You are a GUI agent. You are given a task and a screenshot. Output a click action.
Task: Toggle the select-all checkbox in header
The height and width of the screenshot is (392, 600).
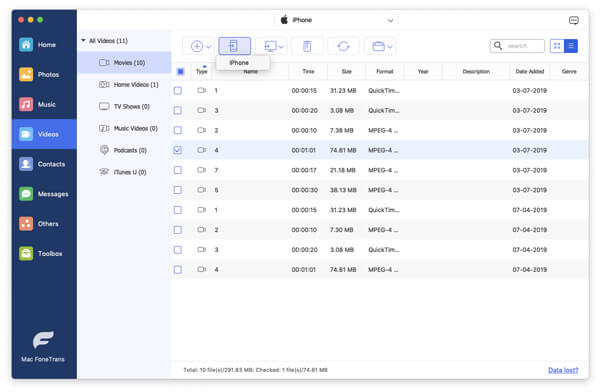click(181, 72)
